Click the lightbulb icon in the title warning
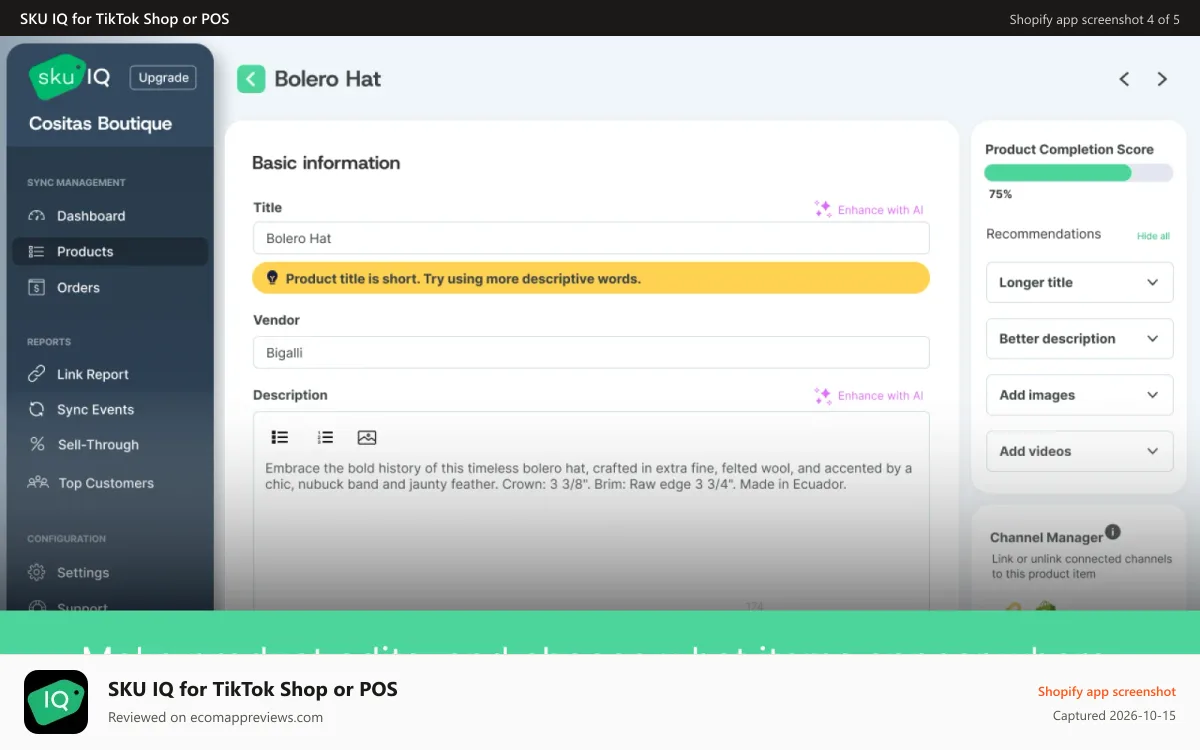Viewport: 1200px width, 750px height. pos(272,278)
